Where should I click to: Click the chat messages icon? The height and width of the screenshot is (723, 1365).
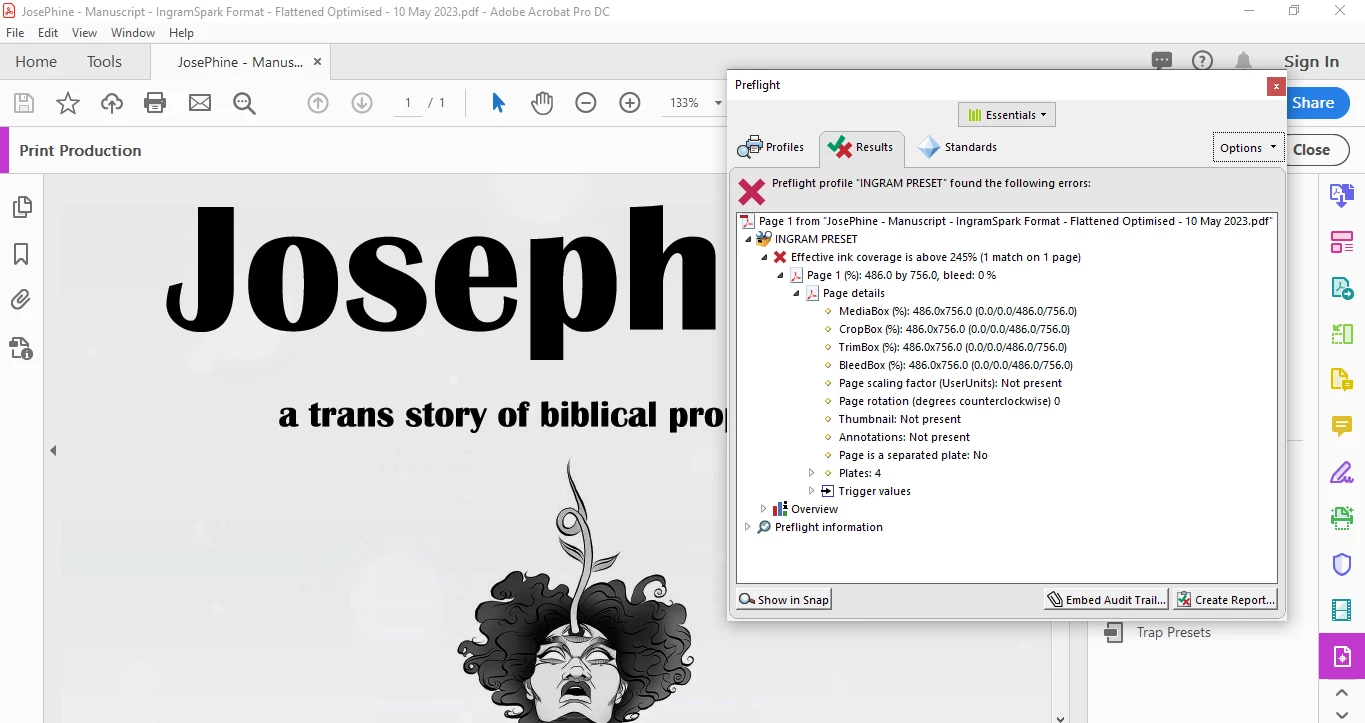click(x=1162, y=61)
